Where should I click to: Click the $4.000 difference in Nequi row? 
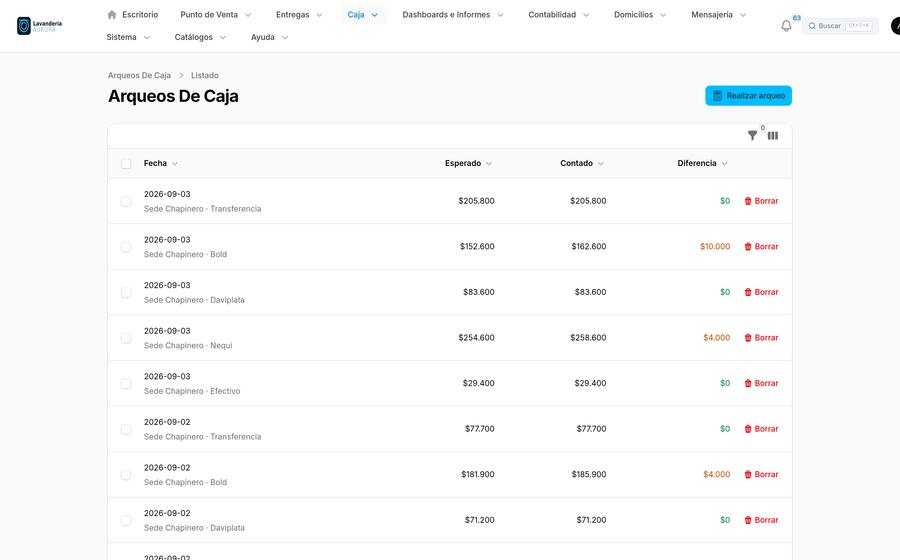click(x=717, y=337)
